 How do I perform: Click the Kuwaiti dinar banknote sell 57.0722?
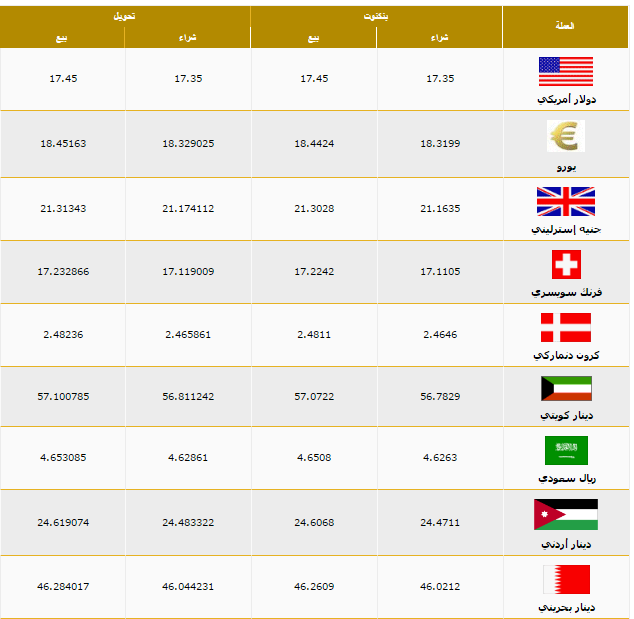click(x=314, y=397)
